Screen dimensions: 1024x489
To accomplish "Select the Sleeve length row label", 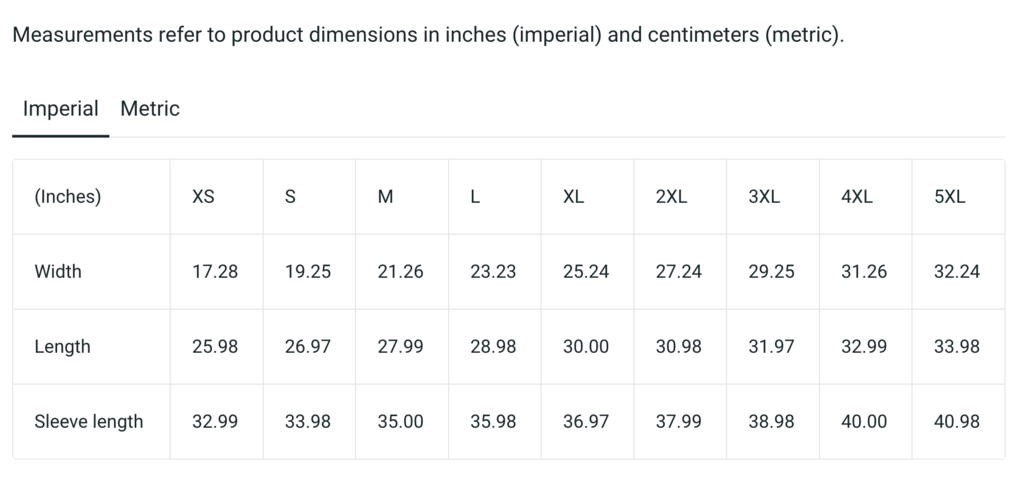I will click(x=89, y=422).
